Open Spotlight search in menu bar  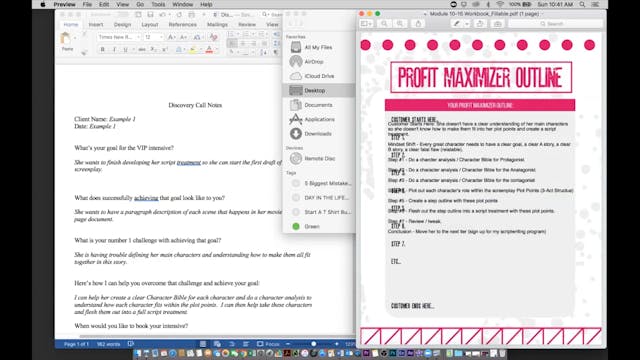(582, 4)
